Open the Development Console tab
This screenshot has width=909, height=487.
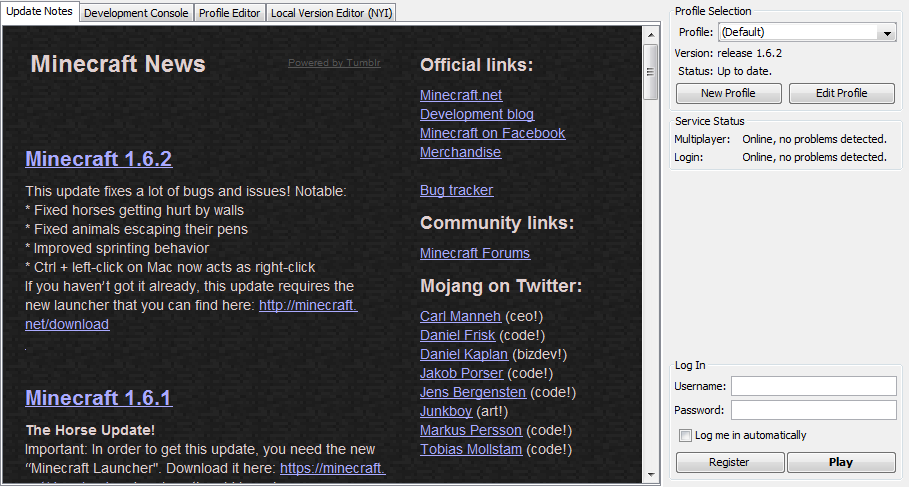pyautogui.click(x=136, y=13)
